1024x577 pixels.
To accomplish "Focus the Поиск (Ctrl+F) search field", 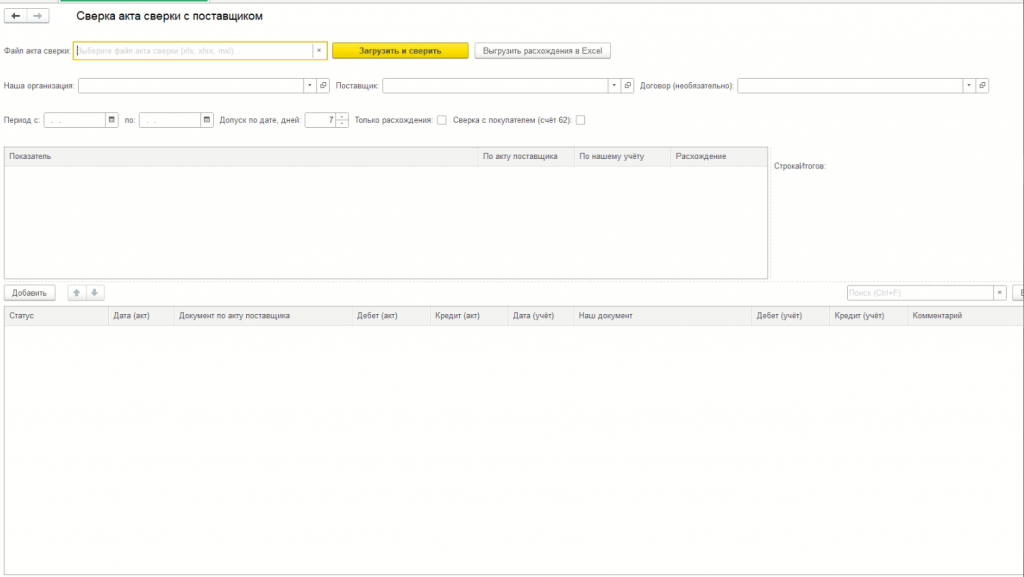I will click(x=920, y=293).
